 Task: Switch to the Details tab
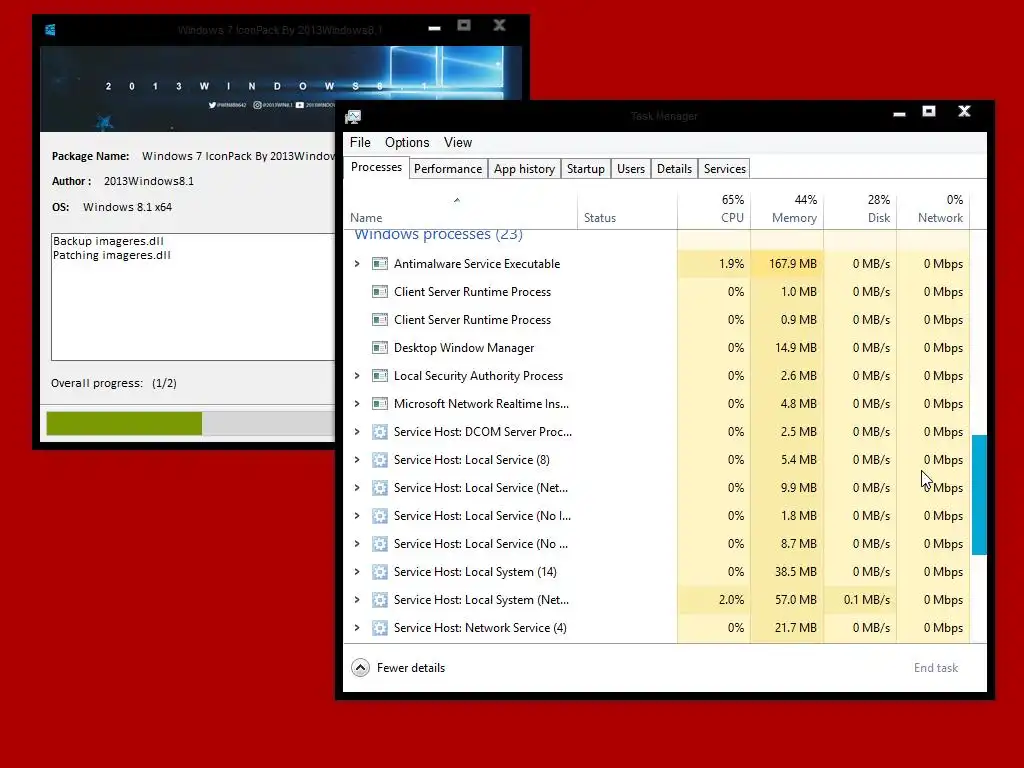point(674,169)
